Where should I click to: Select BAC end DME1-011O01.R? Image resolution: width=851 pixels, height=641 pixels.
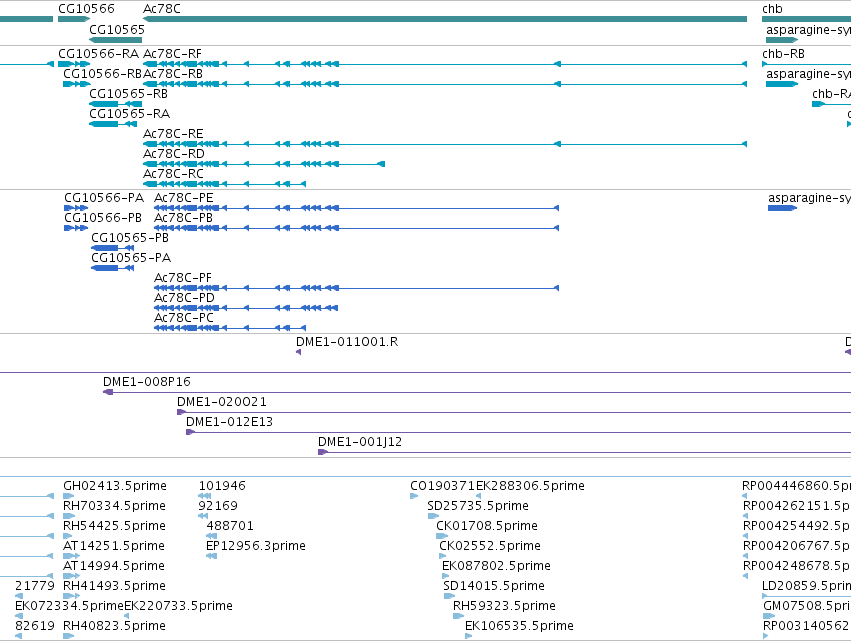tap(299, 352)
